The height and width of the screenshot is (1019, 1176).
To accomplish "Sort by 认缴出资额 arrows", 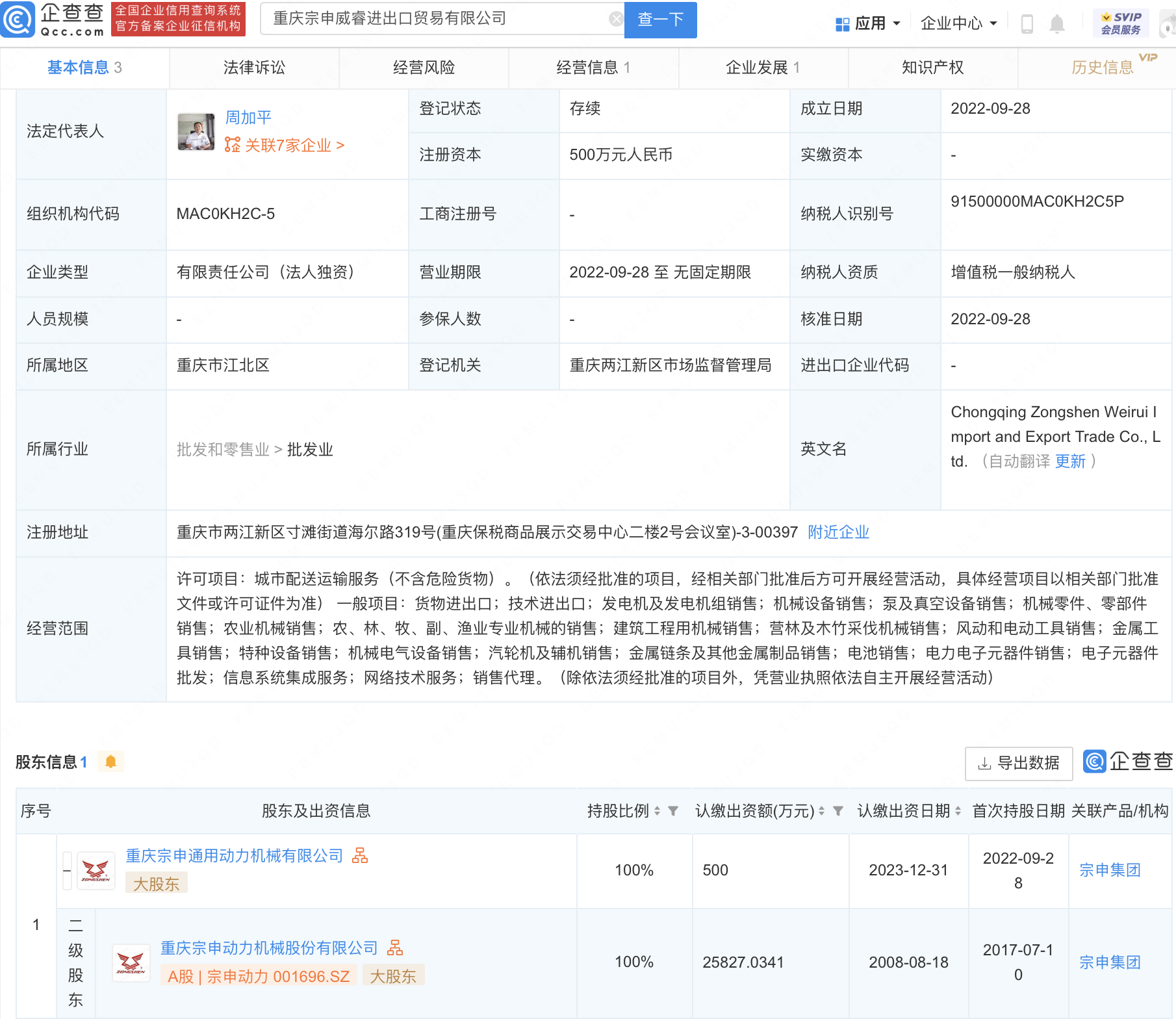I will pos(821,810).
